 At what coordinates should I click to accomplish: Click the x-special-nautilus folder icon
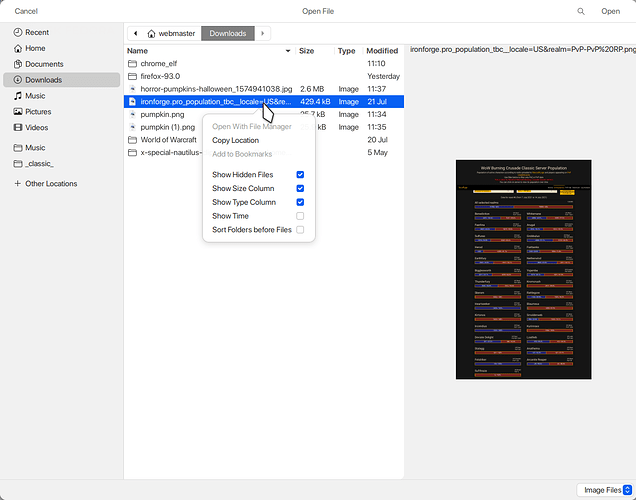(132, 152)
